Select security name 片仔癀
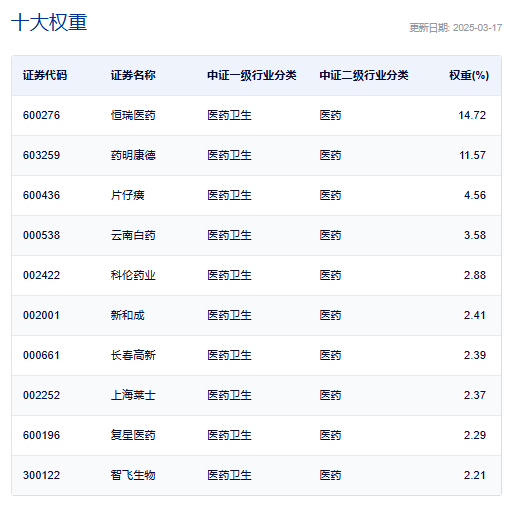This screenshot has height=511, width=514. coord(128,195)
